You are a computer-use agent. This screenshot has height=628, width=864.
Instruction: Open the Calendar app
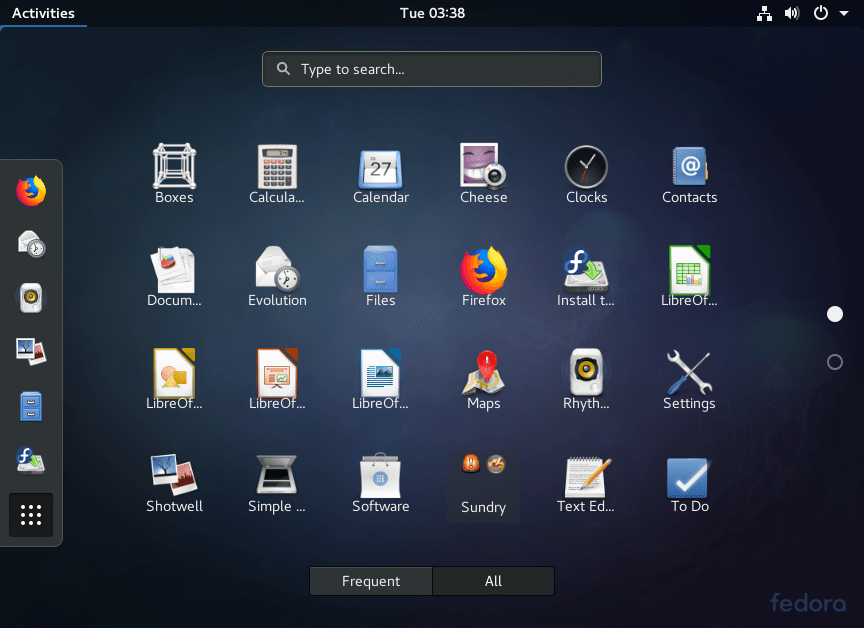click(x=381, y=174)
